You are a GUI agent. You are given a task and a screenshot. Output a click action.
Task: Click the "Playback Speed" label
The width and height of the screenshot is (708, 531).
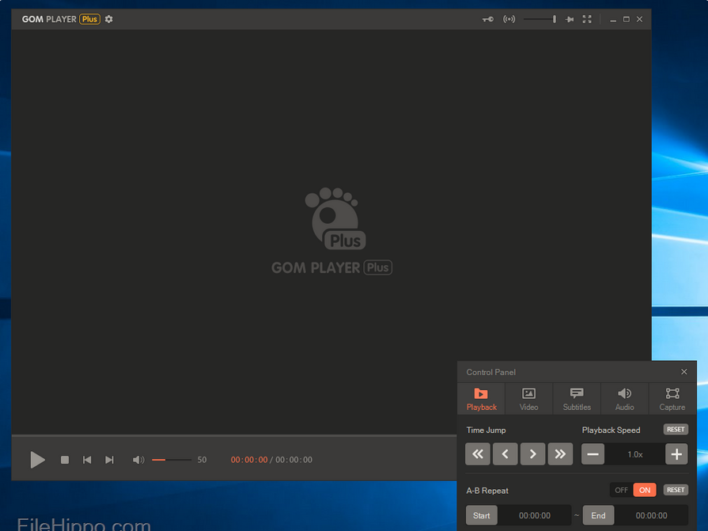611,430
